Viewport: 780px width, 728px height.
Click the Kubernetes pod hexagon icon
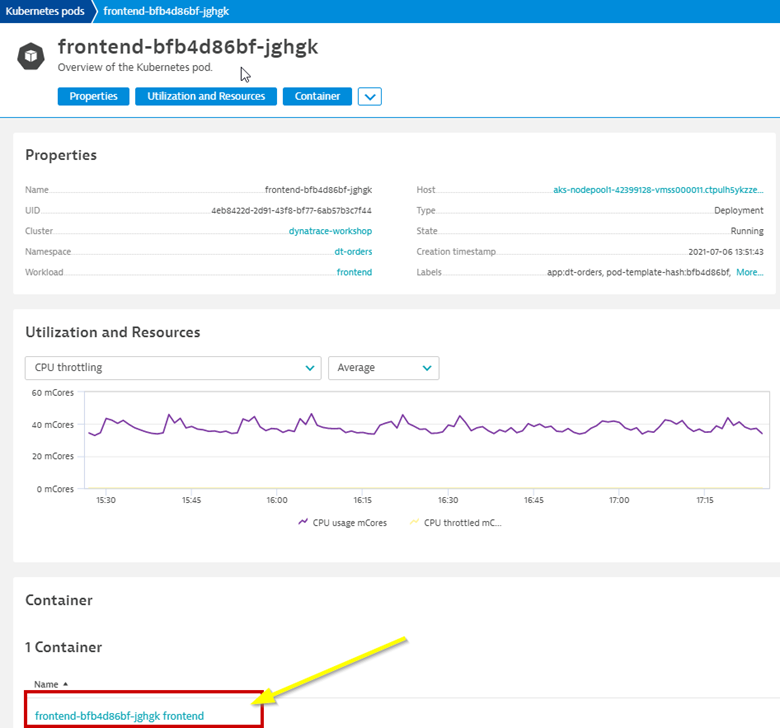pyautogui.click(x=31, y=56)
